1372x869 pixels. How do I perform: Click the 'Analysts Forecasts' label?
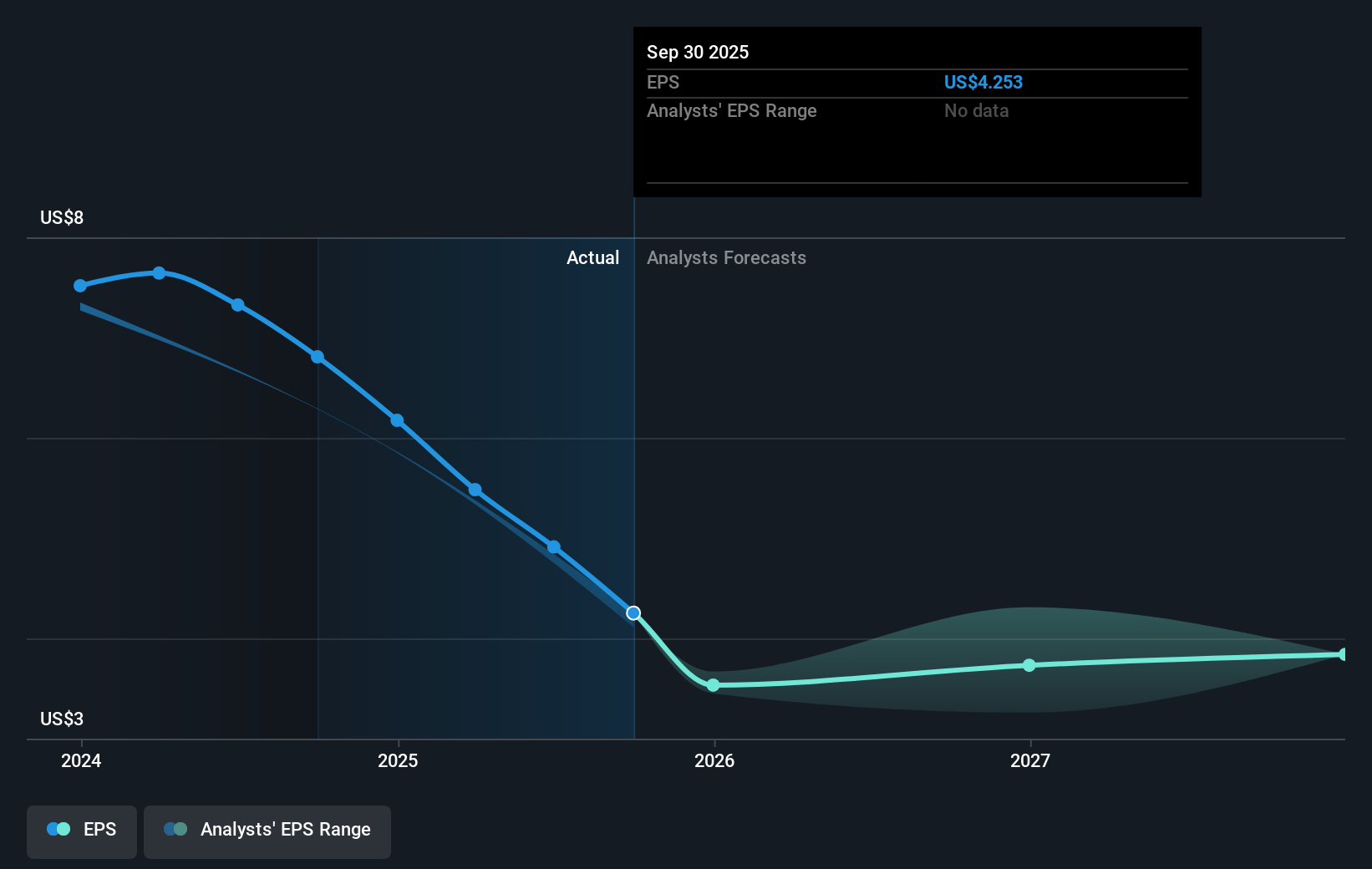click(x=726, y=257)
